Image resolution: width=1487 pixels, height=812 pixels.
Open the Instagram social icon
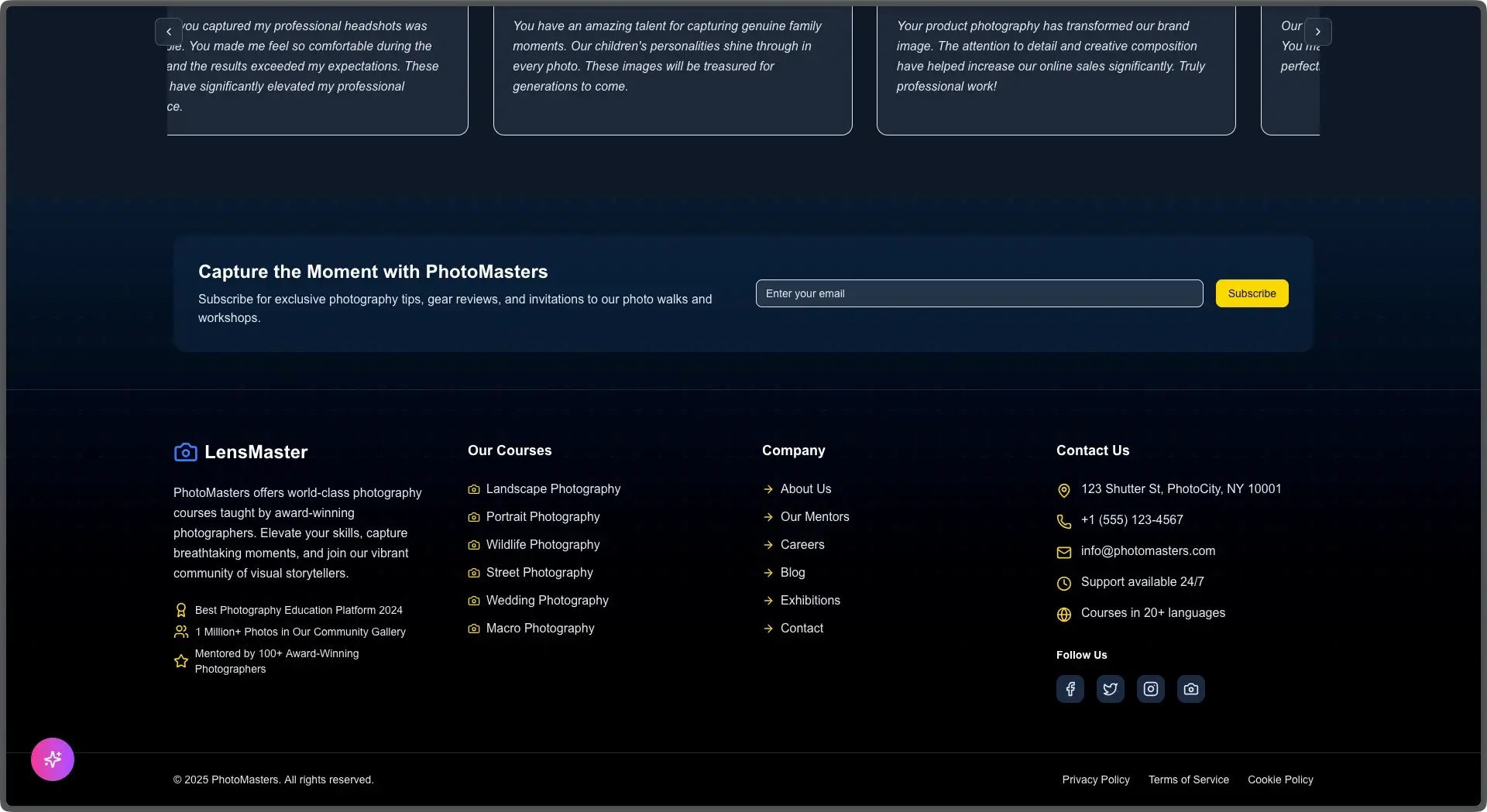coord(1151,689)
